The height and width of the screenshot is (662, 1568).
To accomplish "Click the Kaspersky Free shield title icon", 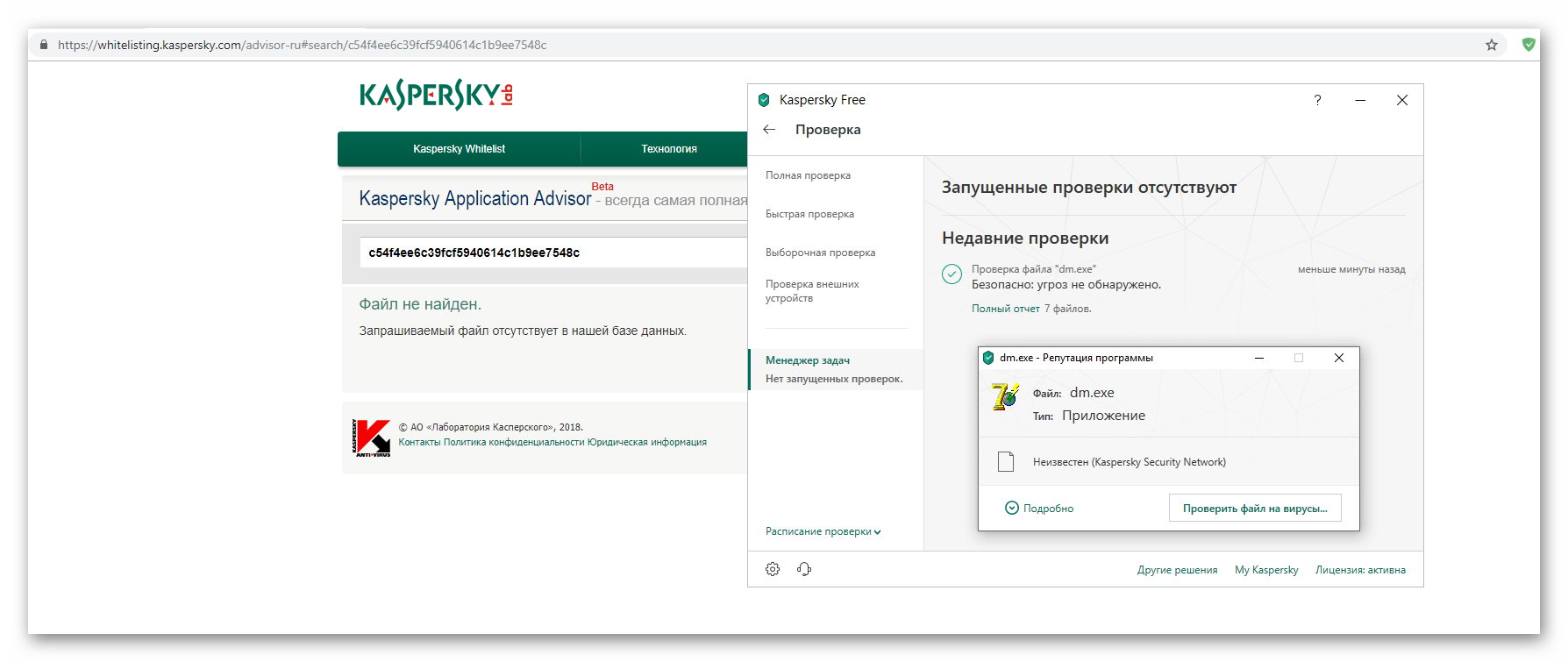I will click(764, 100).
